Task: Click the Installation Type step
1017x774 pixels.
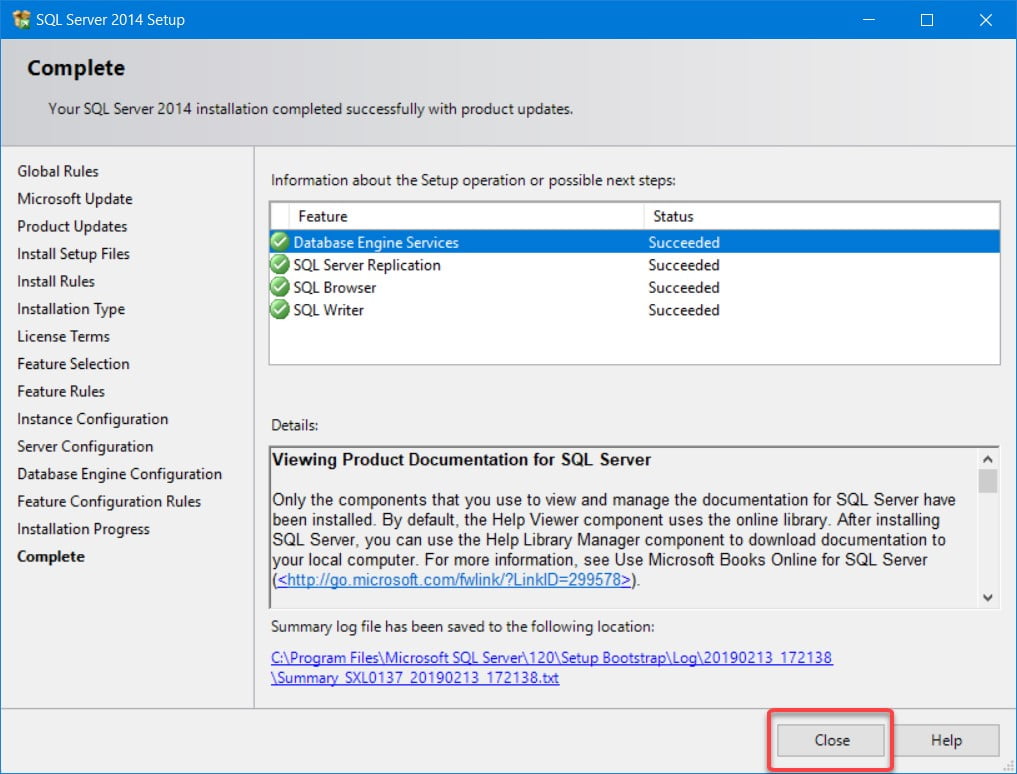Action: tap(71, 309)
